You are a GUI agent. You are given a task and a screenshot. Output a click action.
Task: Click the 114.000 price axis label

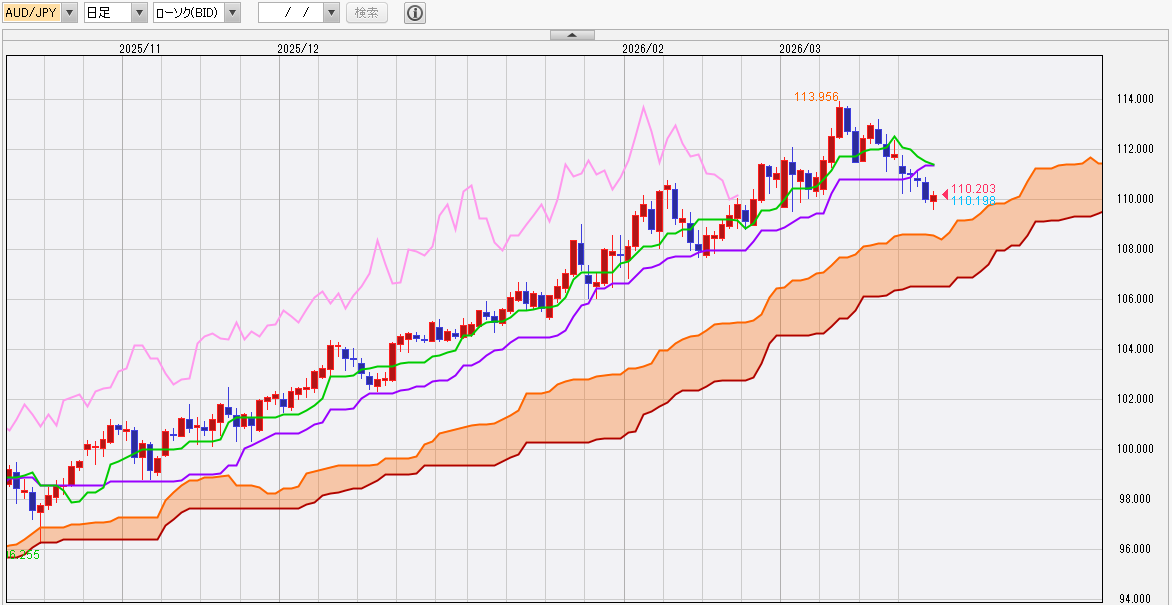click(x=1134, y=99)
